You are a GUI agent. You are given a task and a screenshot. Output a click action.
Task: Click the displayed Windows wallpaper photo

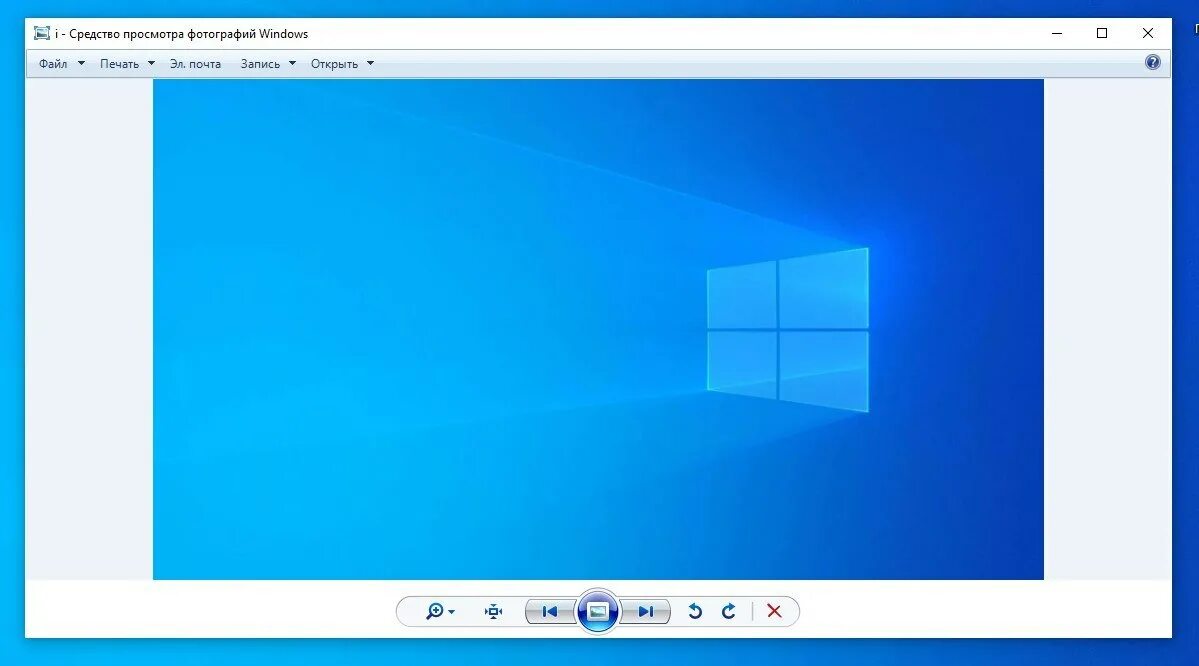598,330
